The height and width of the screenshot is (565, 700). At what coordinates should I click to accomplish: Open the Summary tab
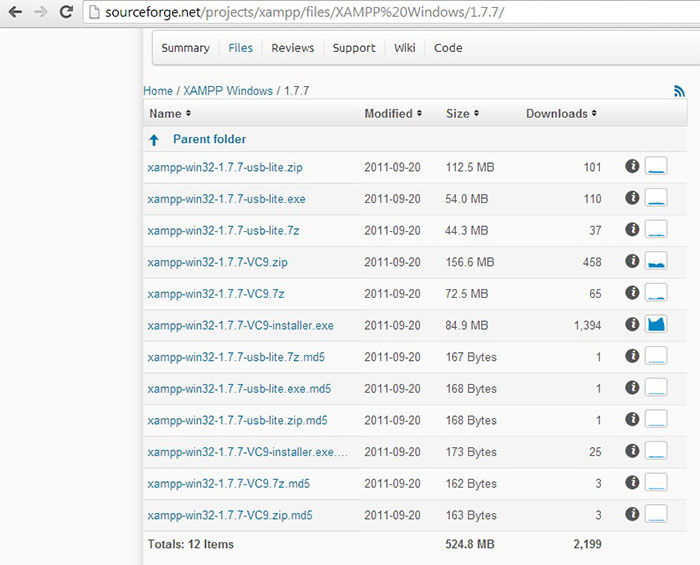coord(185,48)
